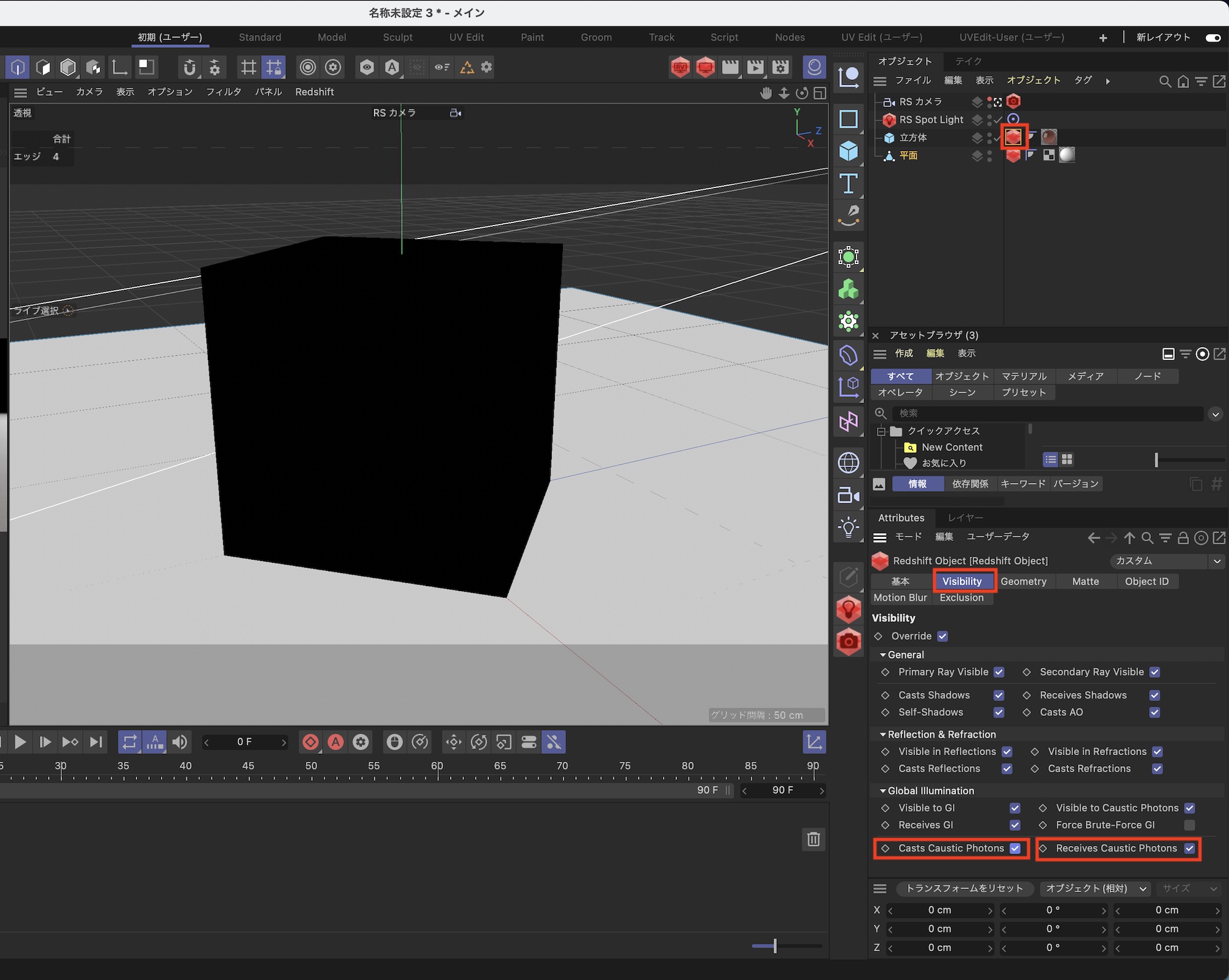Toggle the 新レイアウト switch
This screenshot has height=980, width=1229.
(x=1213, y=37)
